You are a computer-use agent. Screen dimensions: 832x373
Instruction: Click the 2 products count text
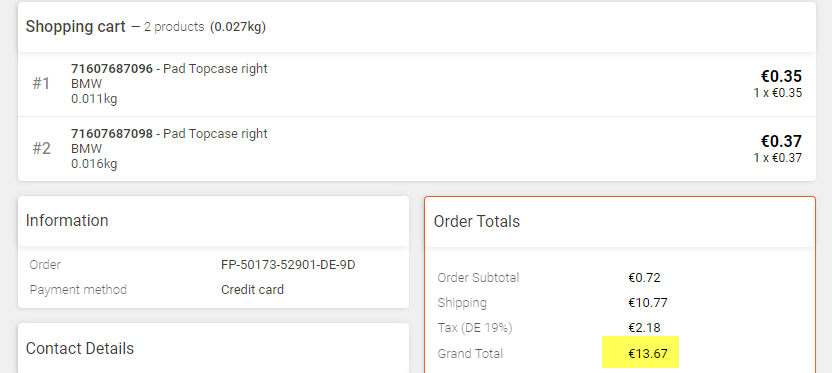click(x=174, y=27)
